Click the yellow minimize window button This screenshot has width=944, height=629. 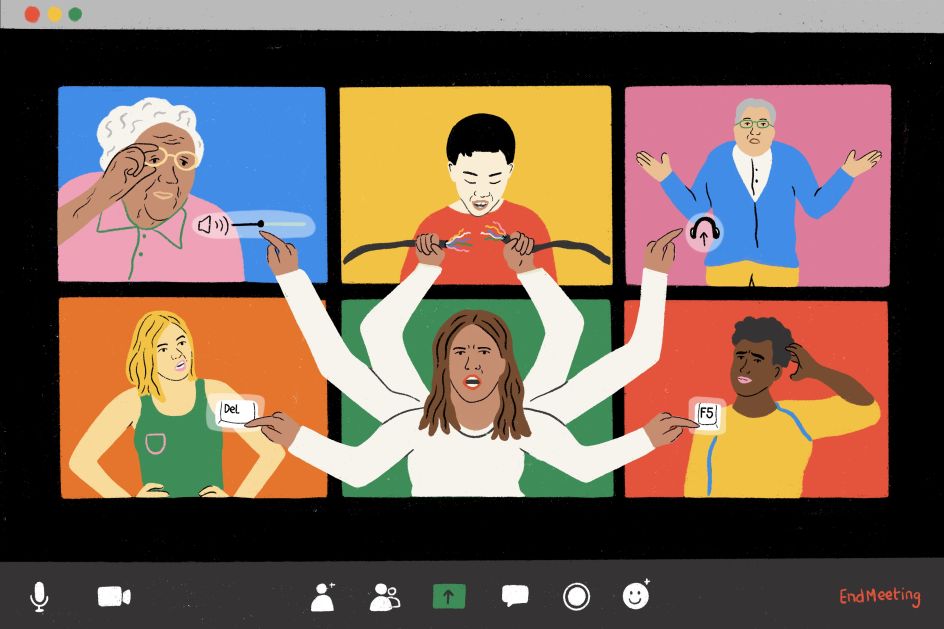pos(54,14)
